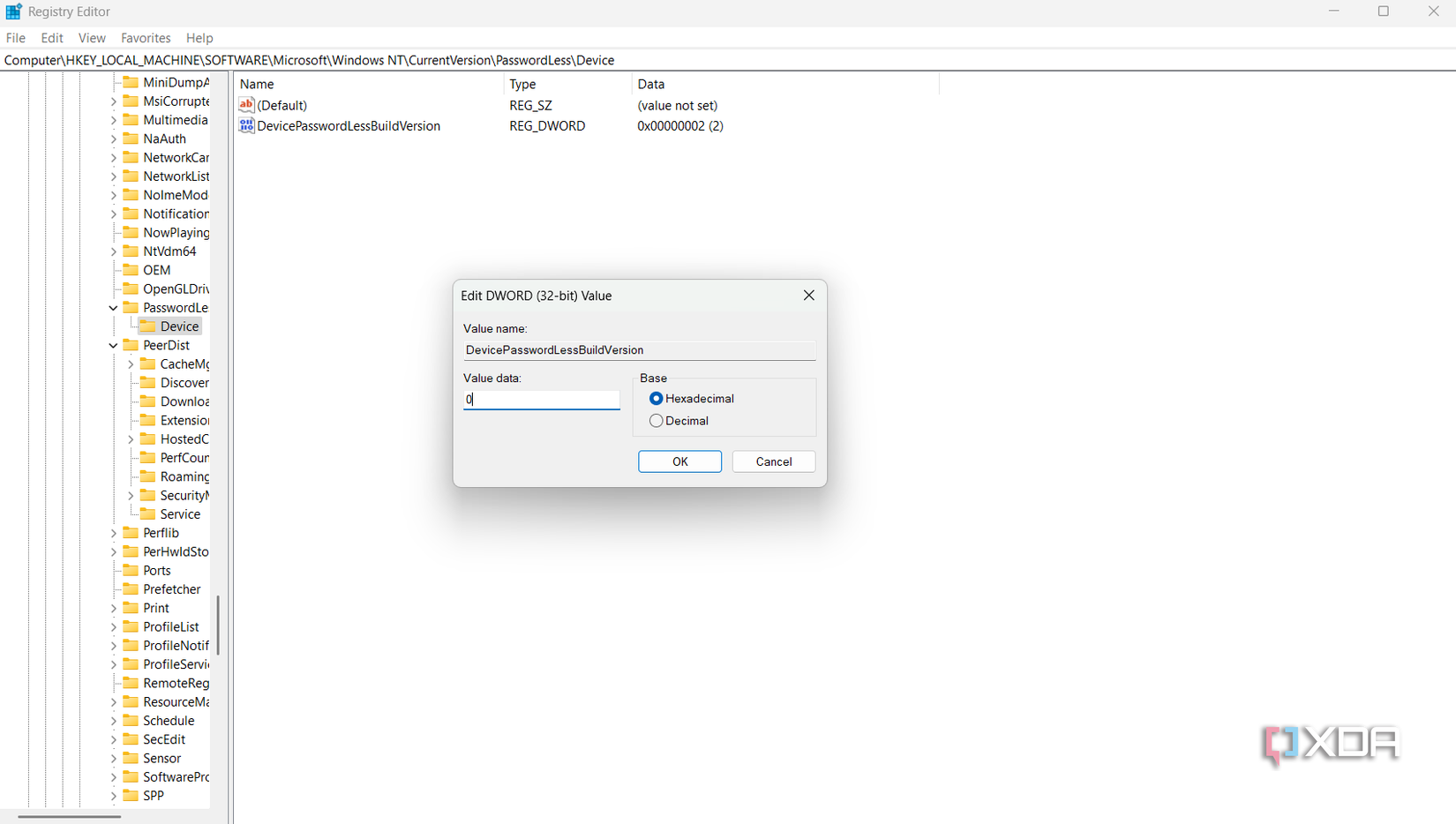The image size is (1456, 824).
Task: Click the tree pane vertical scrollbar thumb
Action: tap(217, 625)
